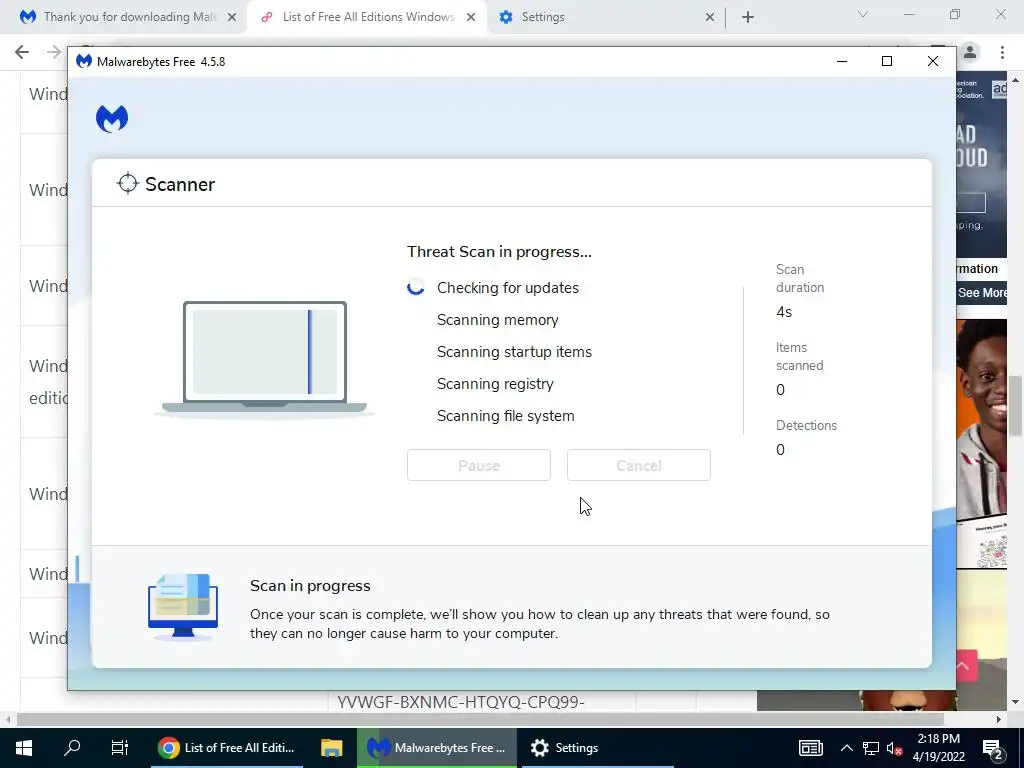Click the news and interests taskbar icon
The image size is (1024, 768).
pos(810,748)
